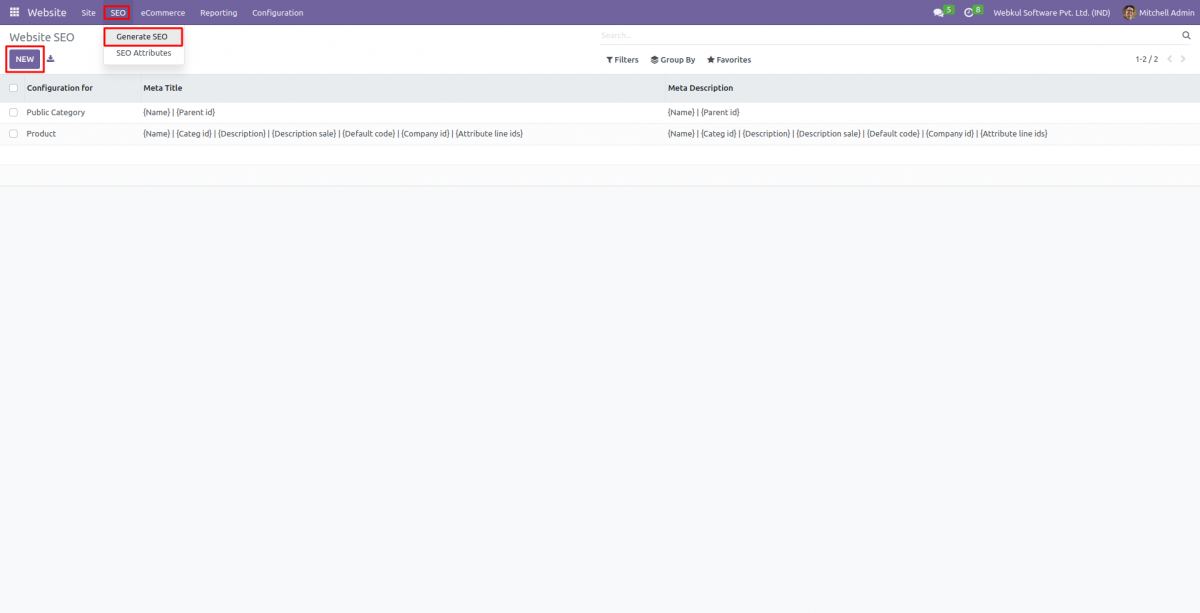Screen dimensions: 1200x613
Task: Open SEO Attributes menu entry
Action: pos(143,53)
